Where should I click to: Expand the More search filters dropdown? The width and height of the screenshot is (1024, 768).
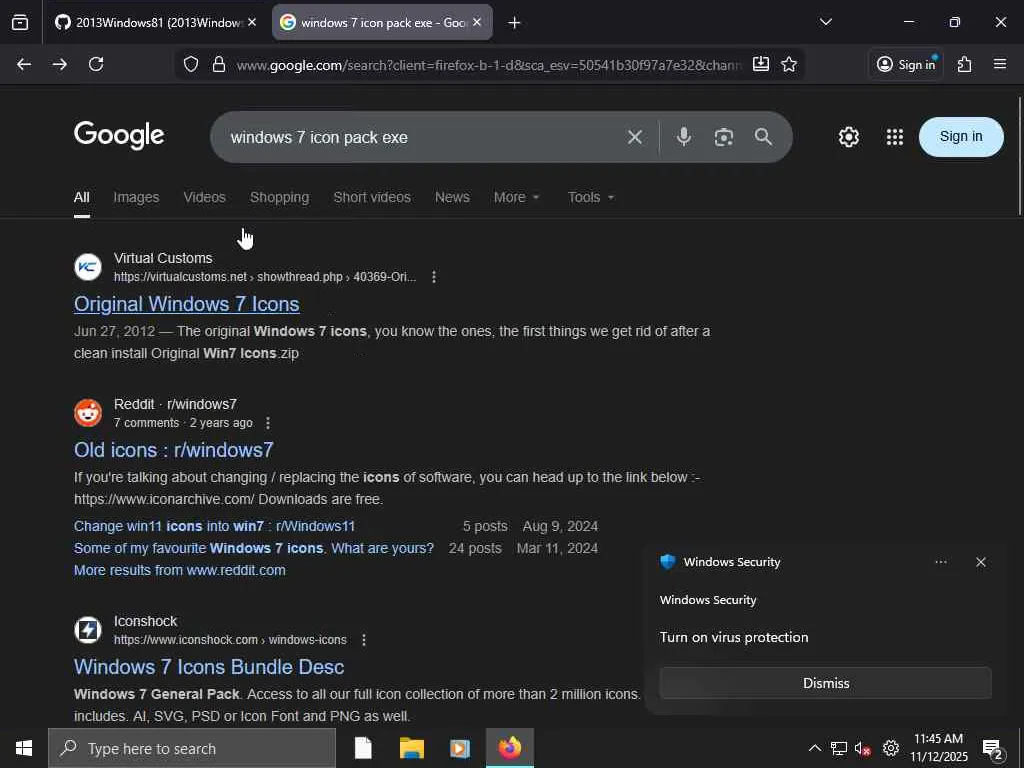tap(517, 197)
